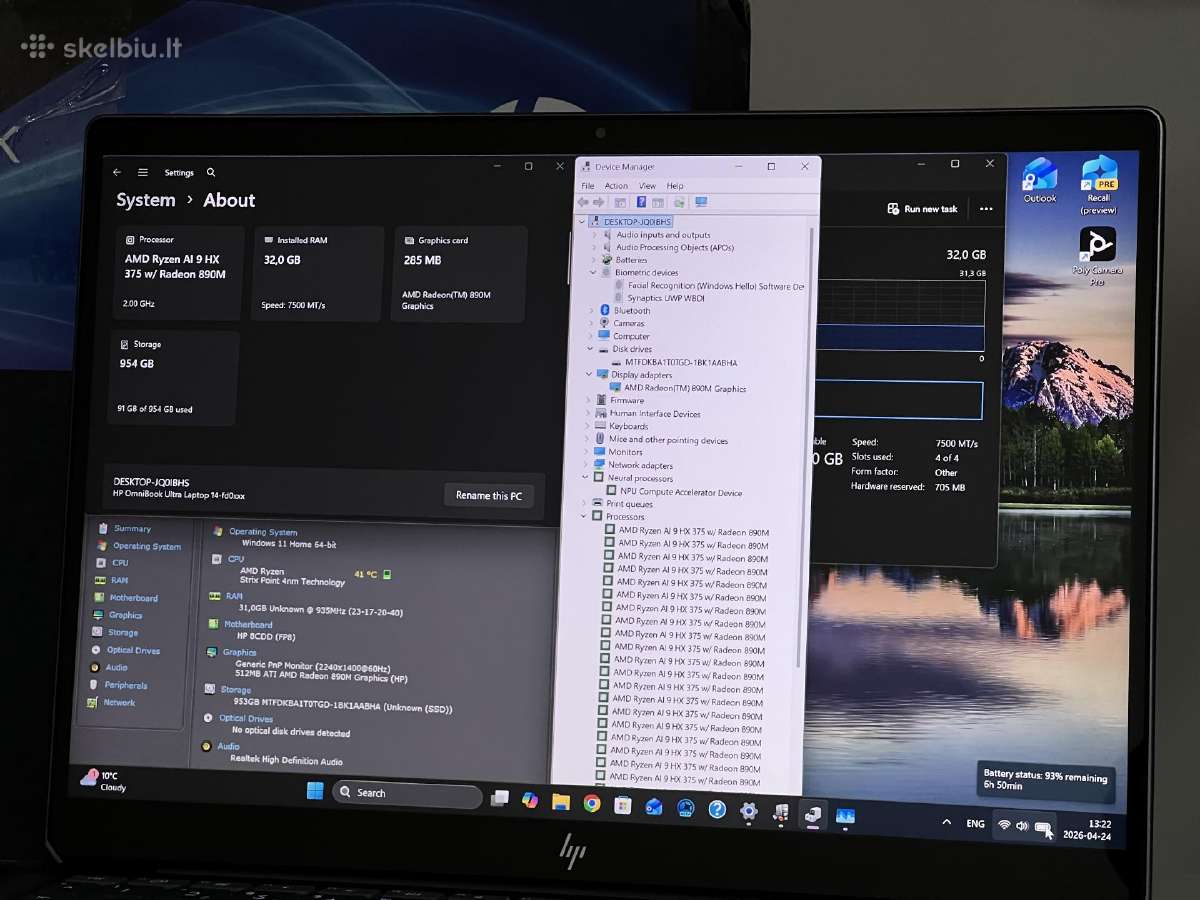Click the taskbar Search box
Screen dimensions: 1200x900
coord(407,794)
